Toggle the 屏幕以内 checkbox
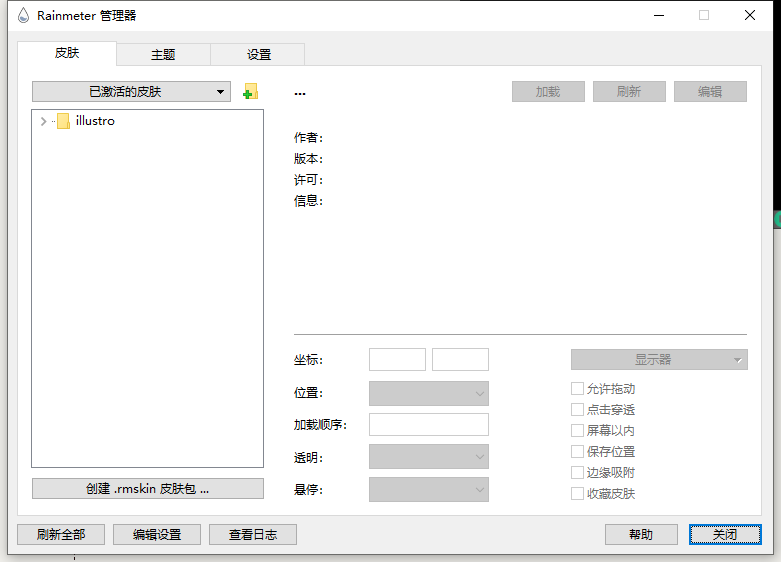781x562 pixels. (577, 430)
